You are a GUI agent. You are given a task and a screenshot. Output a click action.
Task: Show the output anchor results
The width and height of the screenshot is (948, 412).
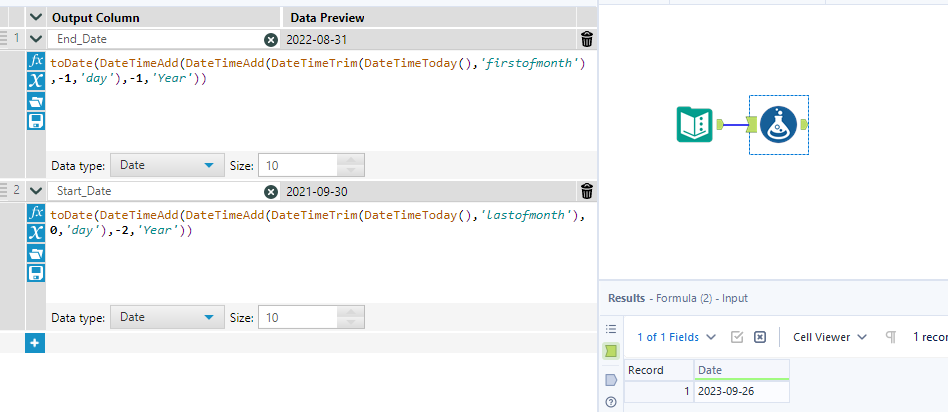click(x=610, y=379)
